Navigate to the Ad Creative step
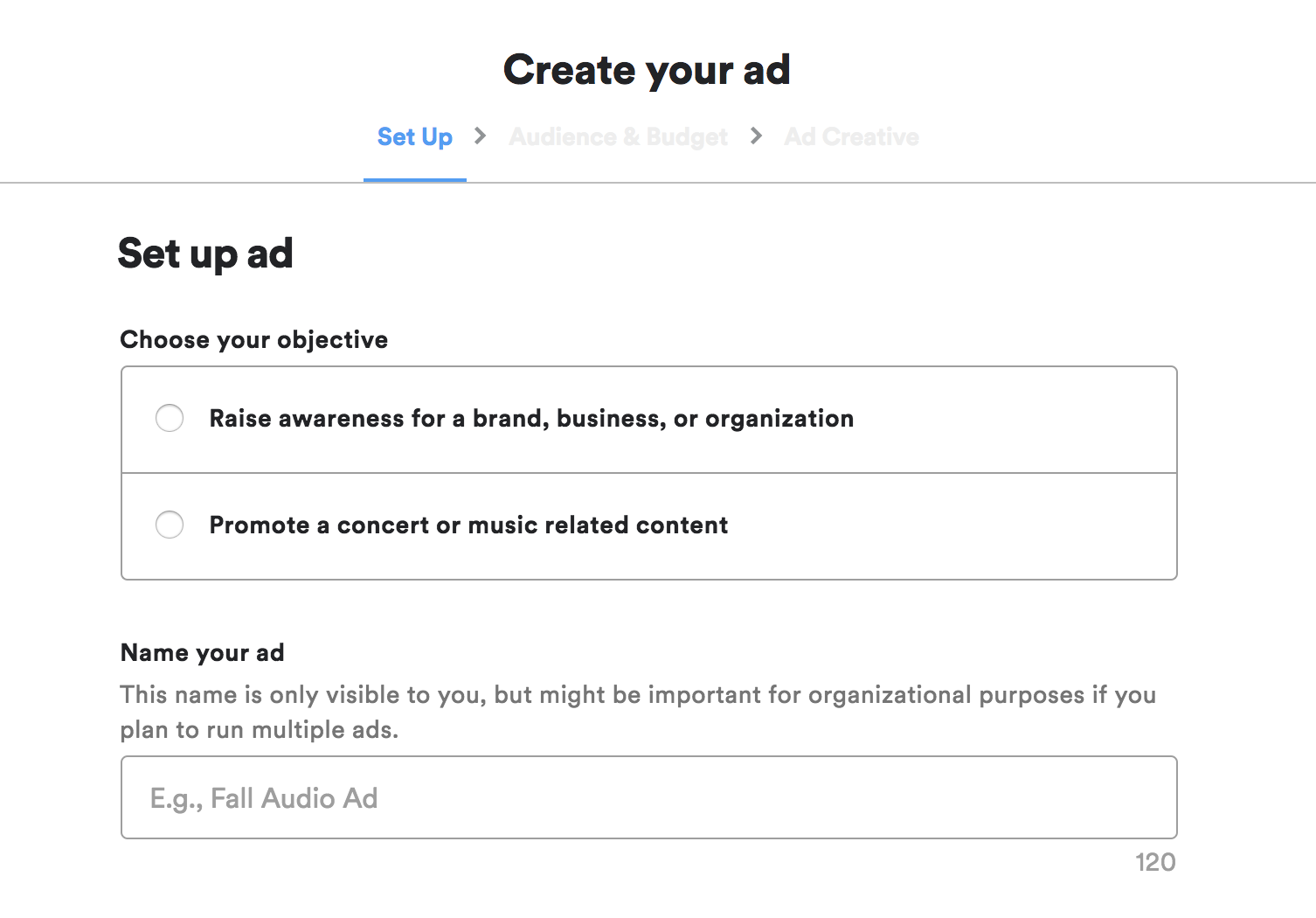 (x=850, y=136)
